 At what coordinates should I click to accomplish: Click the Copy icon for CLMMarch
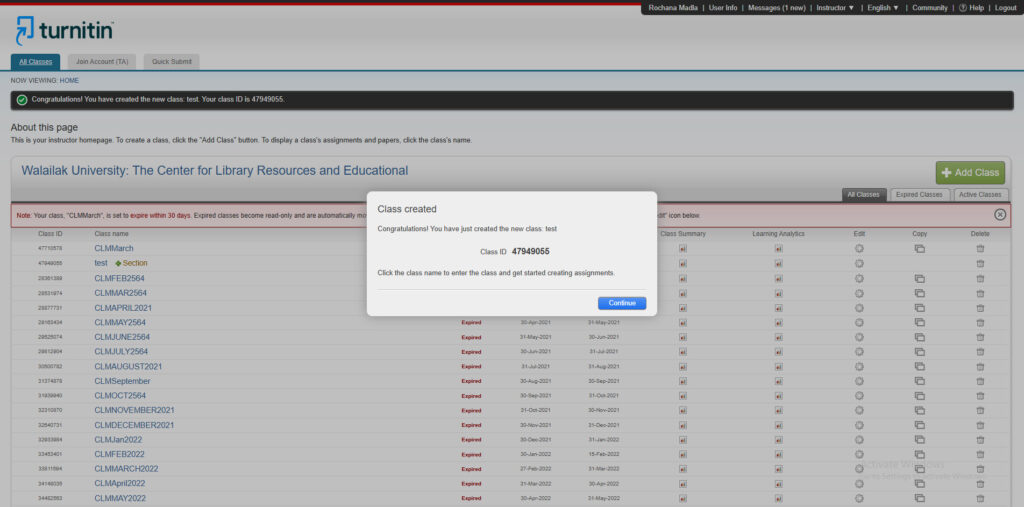(x=920, y=248)
